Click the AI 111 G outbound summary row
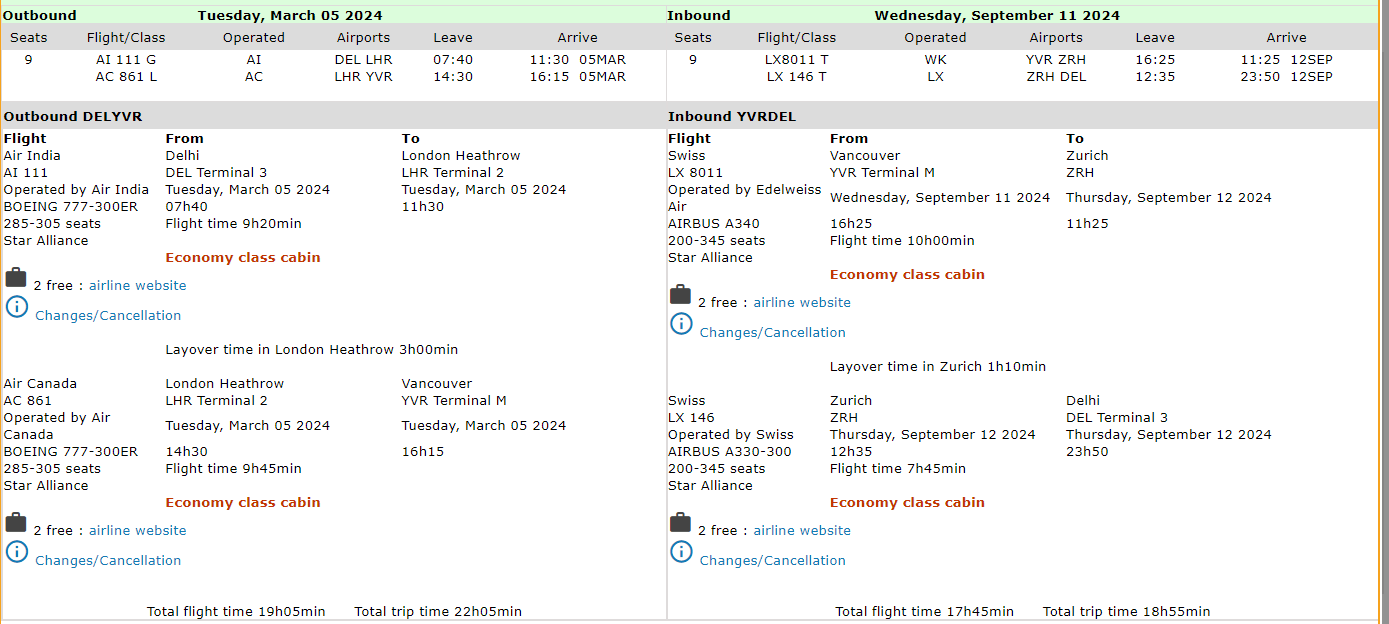This screenshot has height=624, width=1389. click(x=126, y=60)
